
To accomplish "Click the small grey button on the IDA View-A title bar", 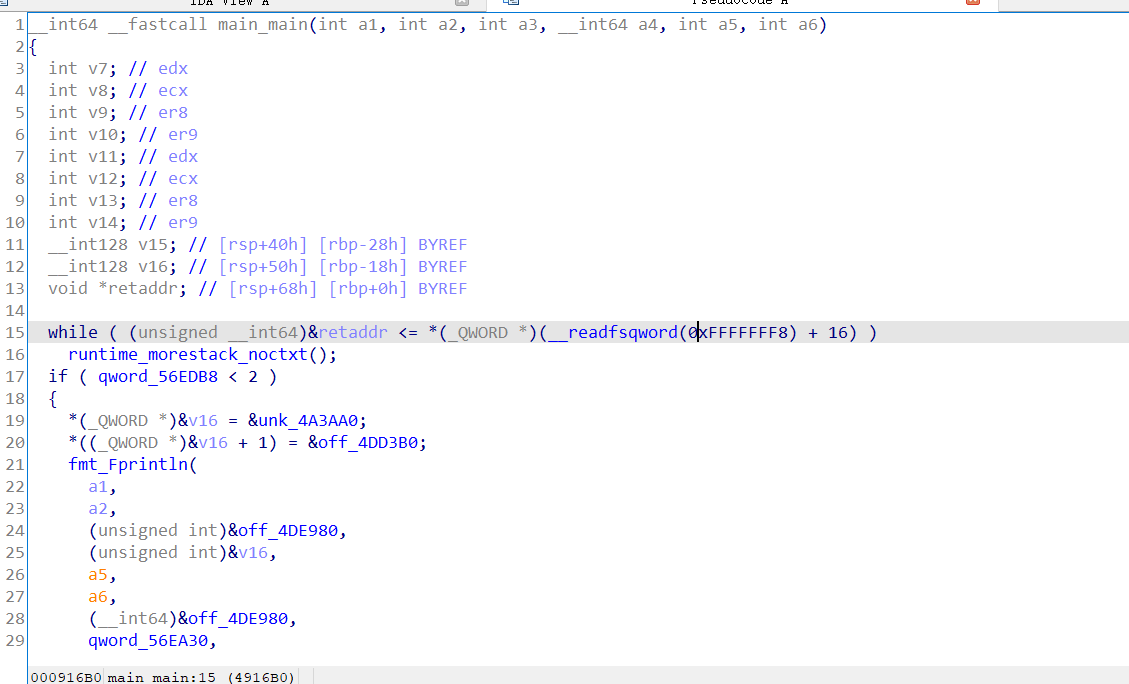I will (460, 5).
